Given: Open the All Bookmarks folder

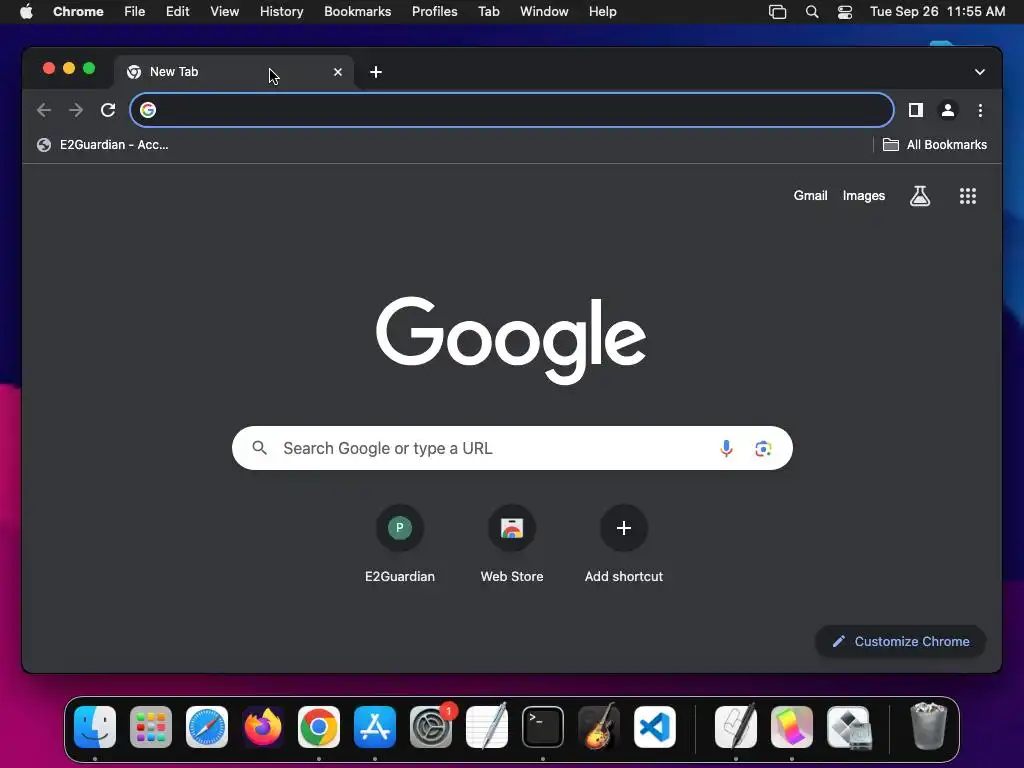Looking at the screenshot, I should pos(935,145).
